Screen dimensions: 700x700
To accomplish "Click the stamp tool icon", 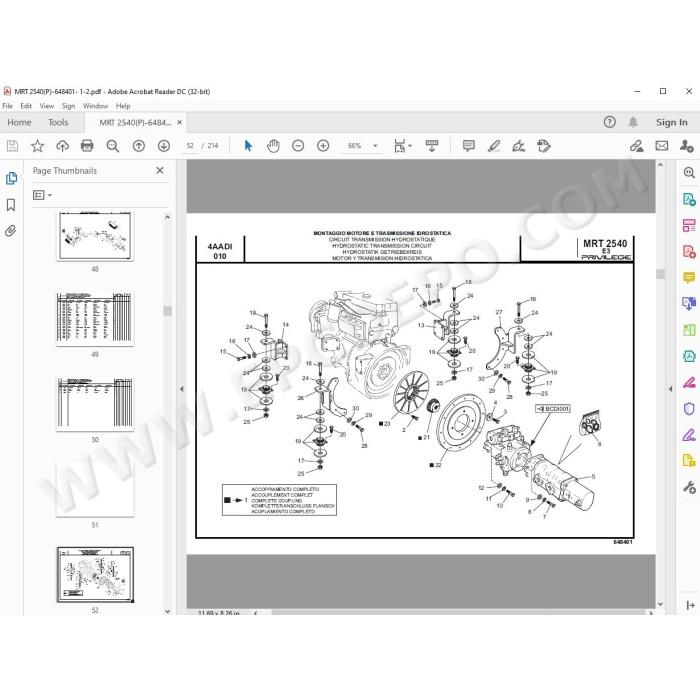I will (x=544, y=146).
